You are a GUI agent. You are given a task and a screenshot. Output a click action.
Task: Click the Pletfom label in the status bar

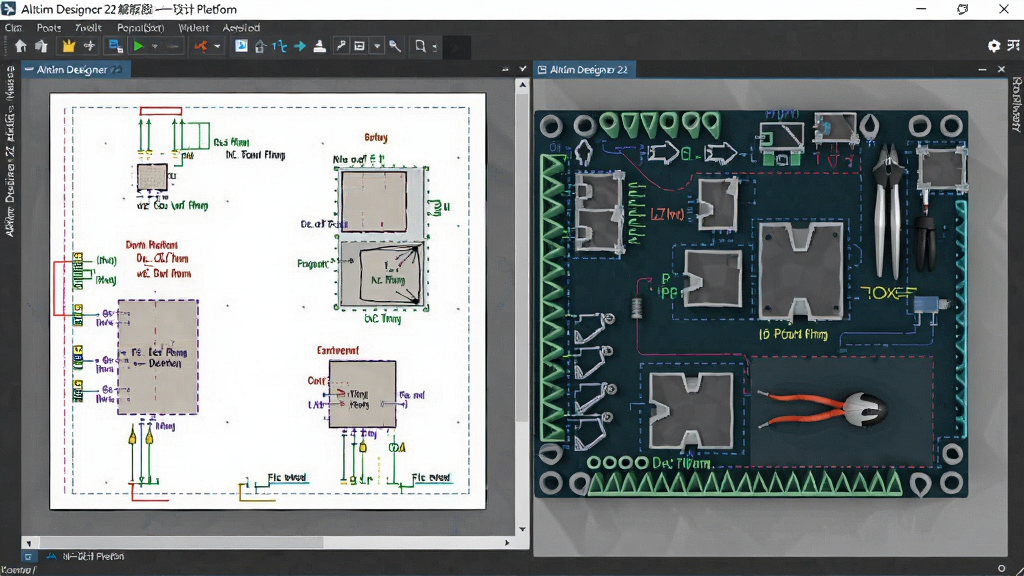coord(93,556)
